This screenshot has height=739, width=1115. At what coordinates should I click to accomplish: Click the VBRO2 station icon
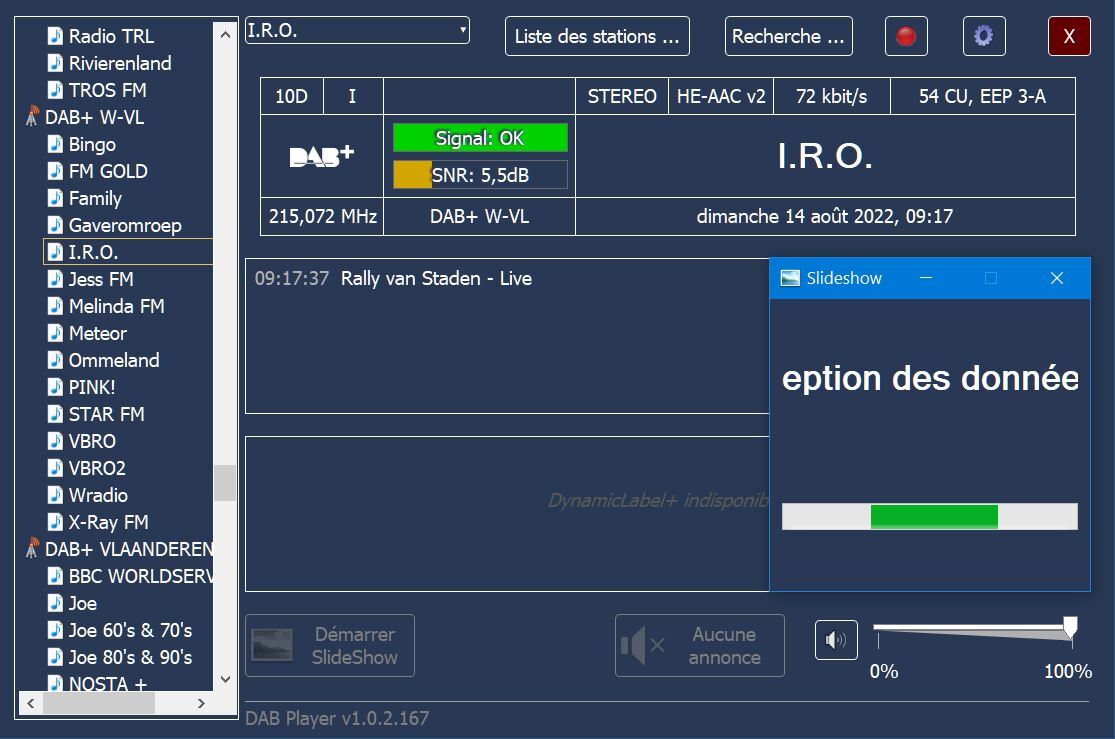[55, 468]
